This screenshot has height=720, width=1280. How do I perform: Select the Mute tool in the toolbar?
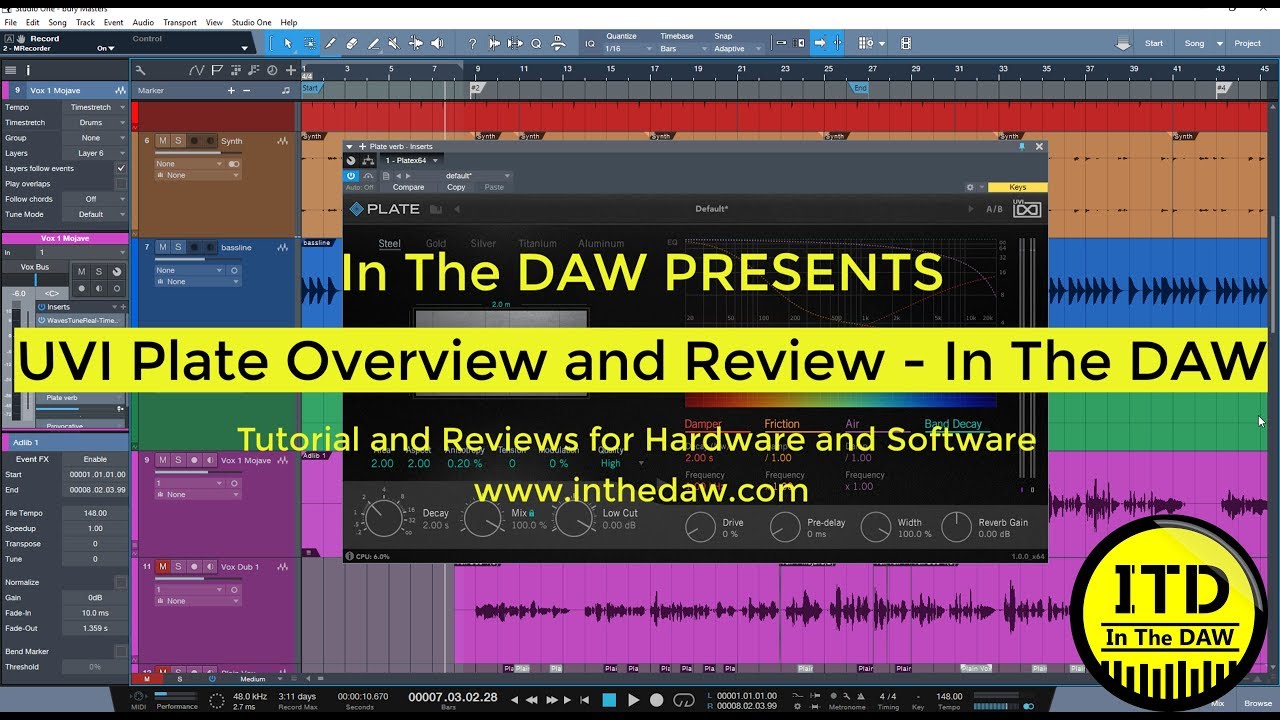click(x=394, y=43)
